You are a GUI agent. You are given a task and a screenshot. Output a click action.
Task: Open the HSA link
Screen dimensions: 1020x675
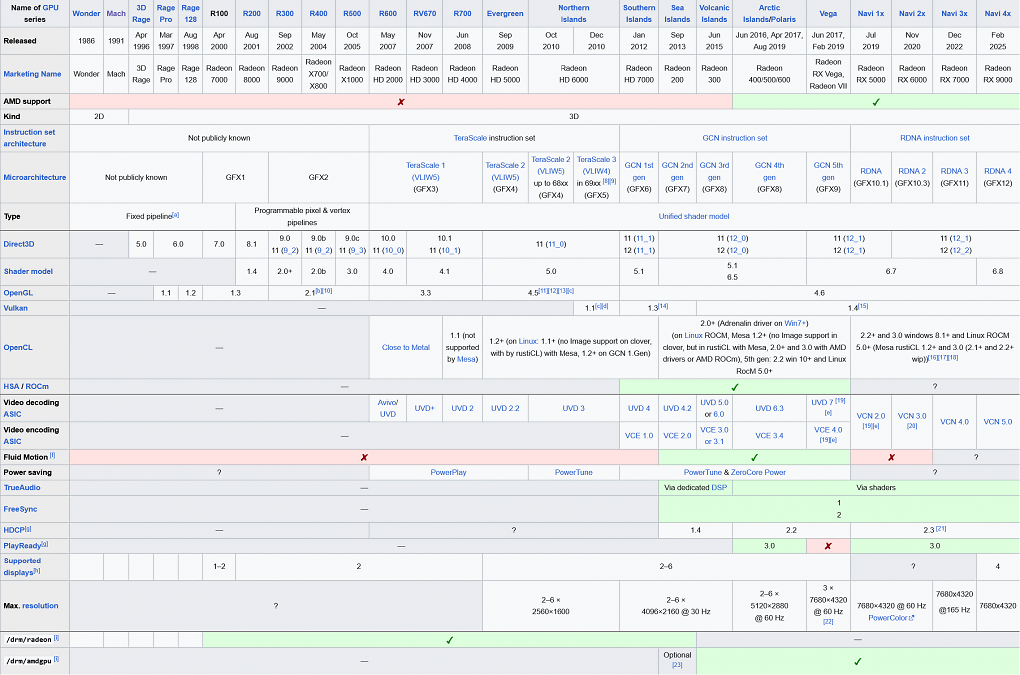tap(11, 387)
